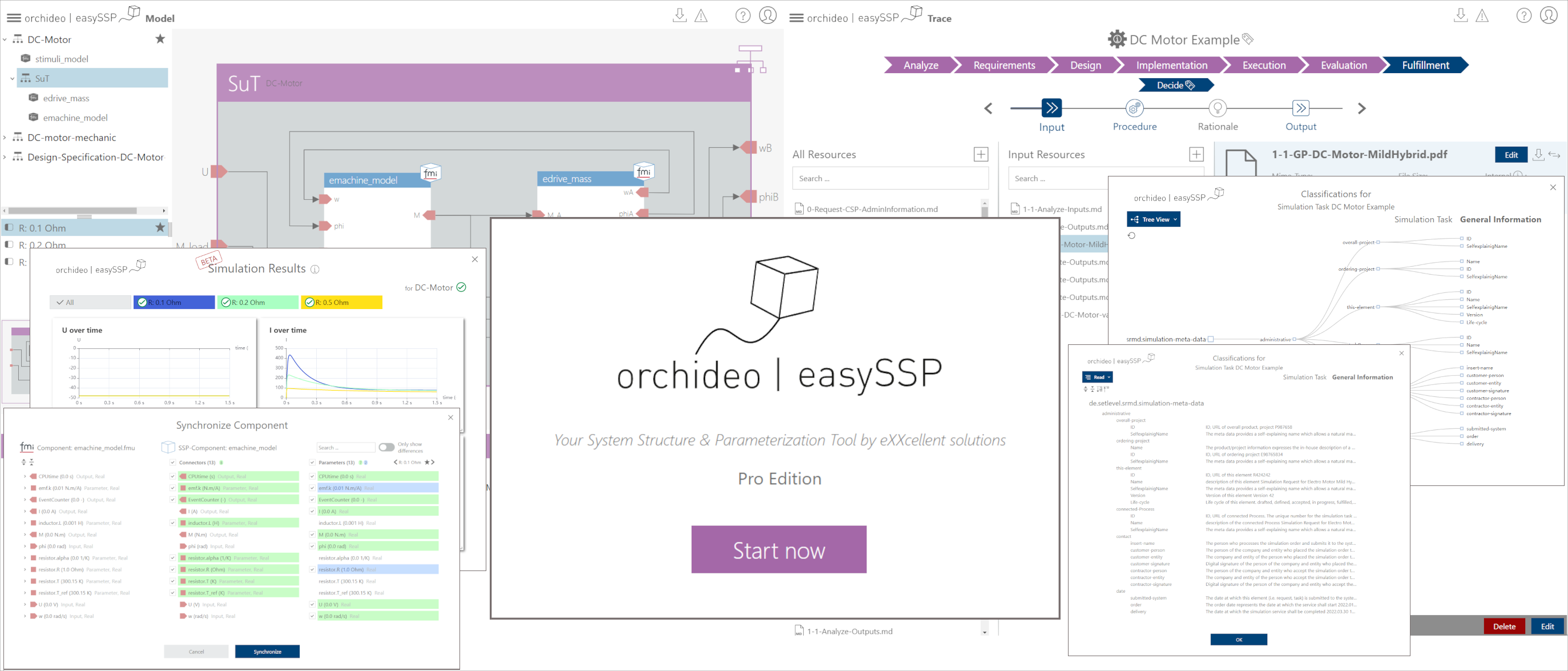Click All Resources search field
The image size is (1568, 671).
click(890, 178)
